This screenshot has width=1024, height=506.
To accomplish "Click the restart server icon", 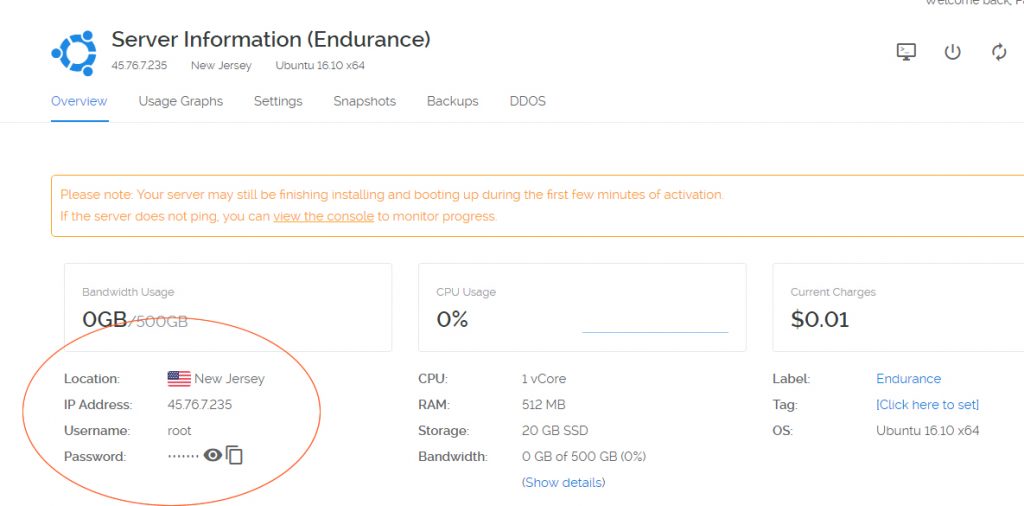I will pos(999,52).
